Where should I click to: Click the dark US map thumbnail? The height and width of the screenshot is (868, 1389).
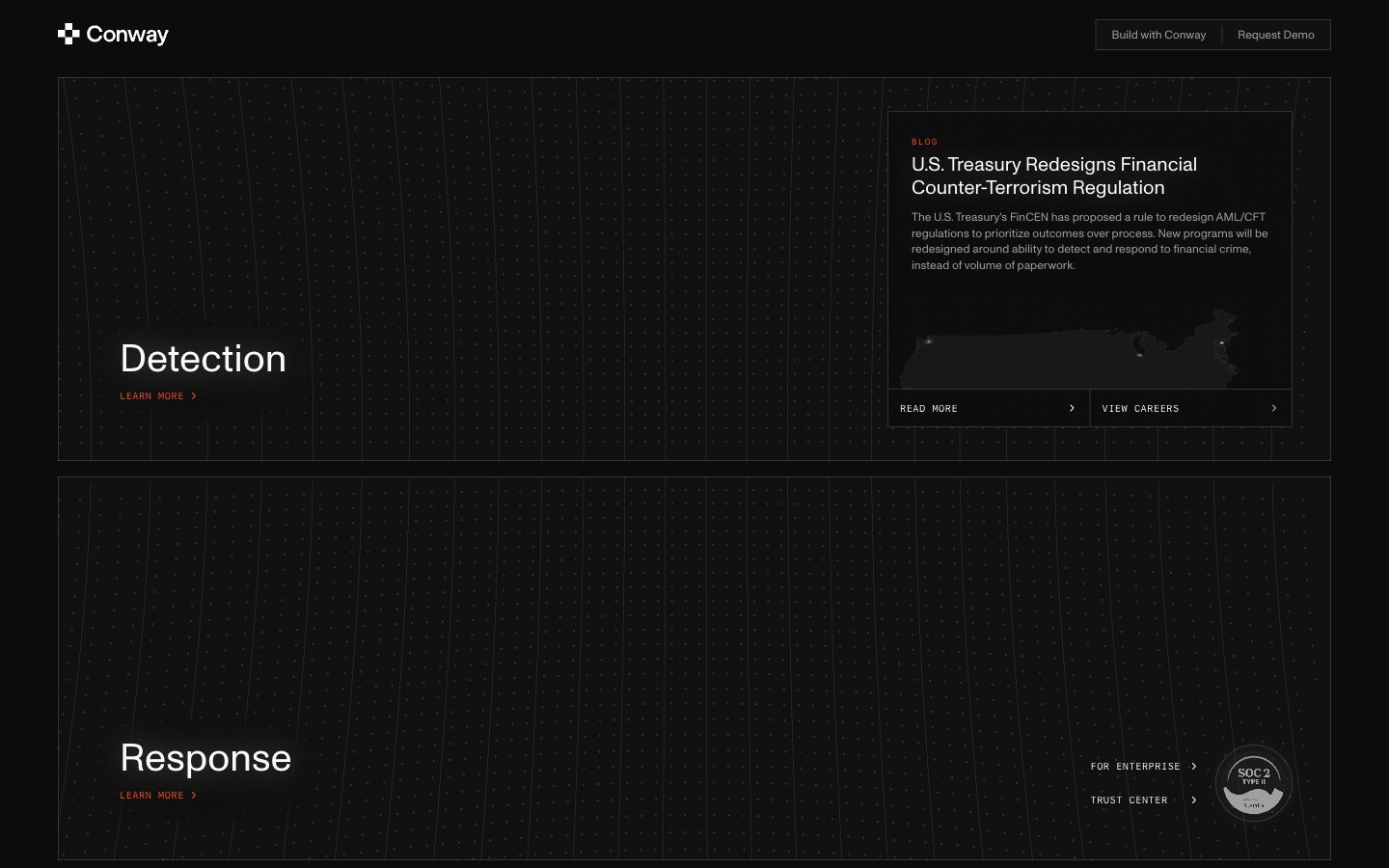(1069, 347)
